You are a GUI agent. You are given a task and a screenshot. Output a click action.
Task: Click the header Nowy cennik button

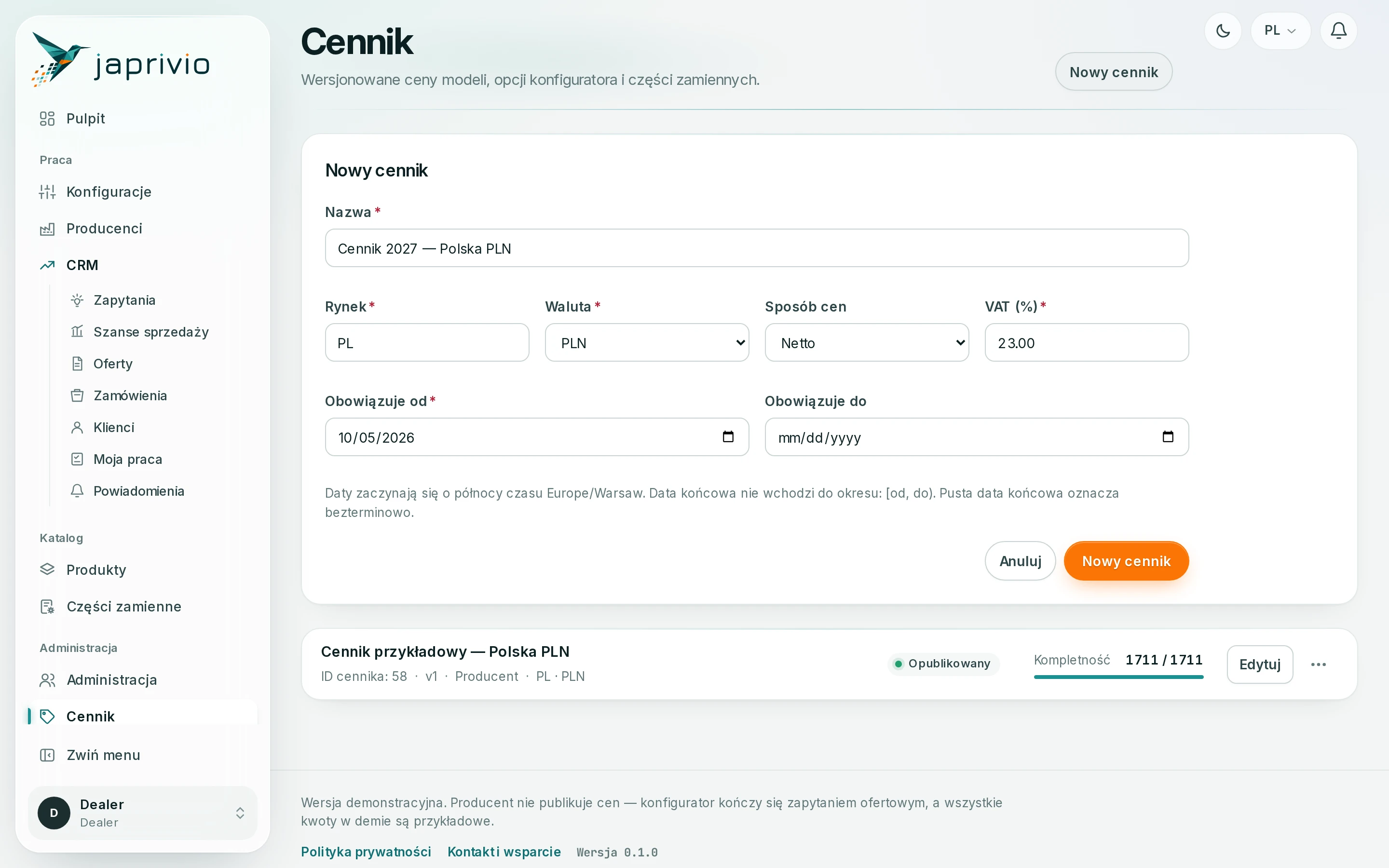tap(1114, 72)
